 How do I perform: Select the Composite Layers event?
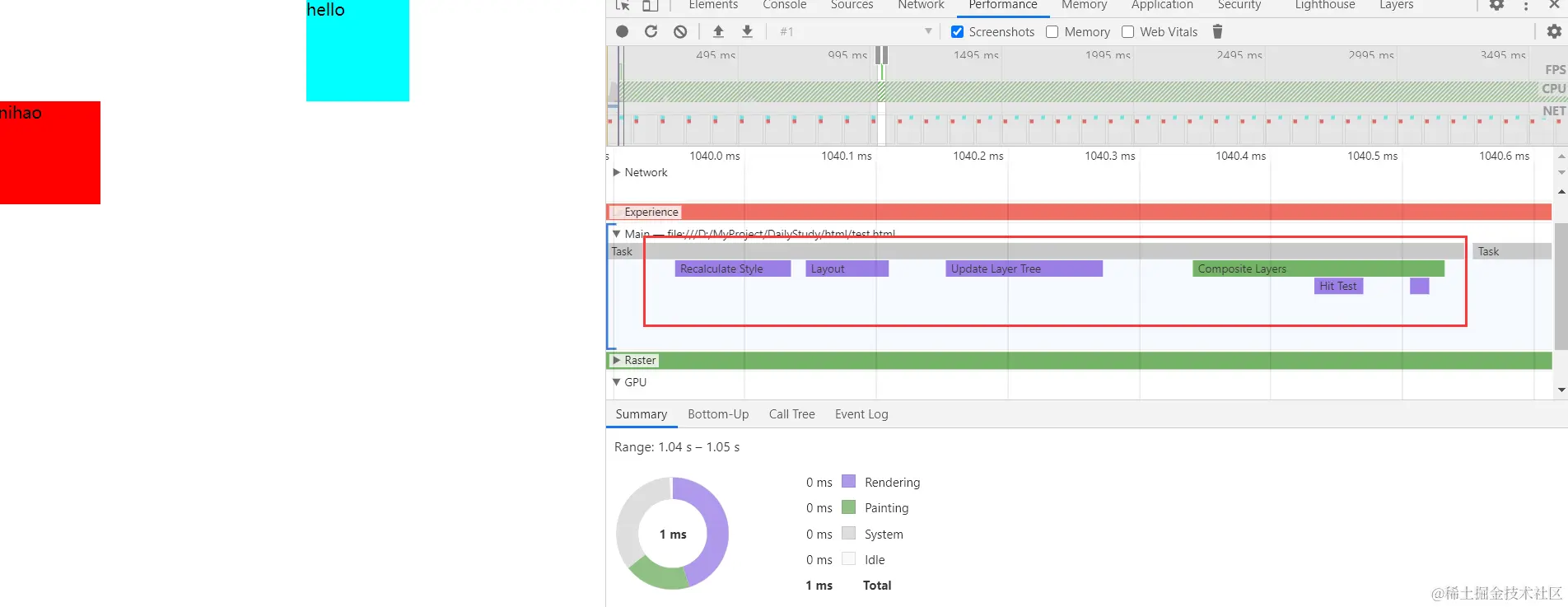(x=1318, y=268)
